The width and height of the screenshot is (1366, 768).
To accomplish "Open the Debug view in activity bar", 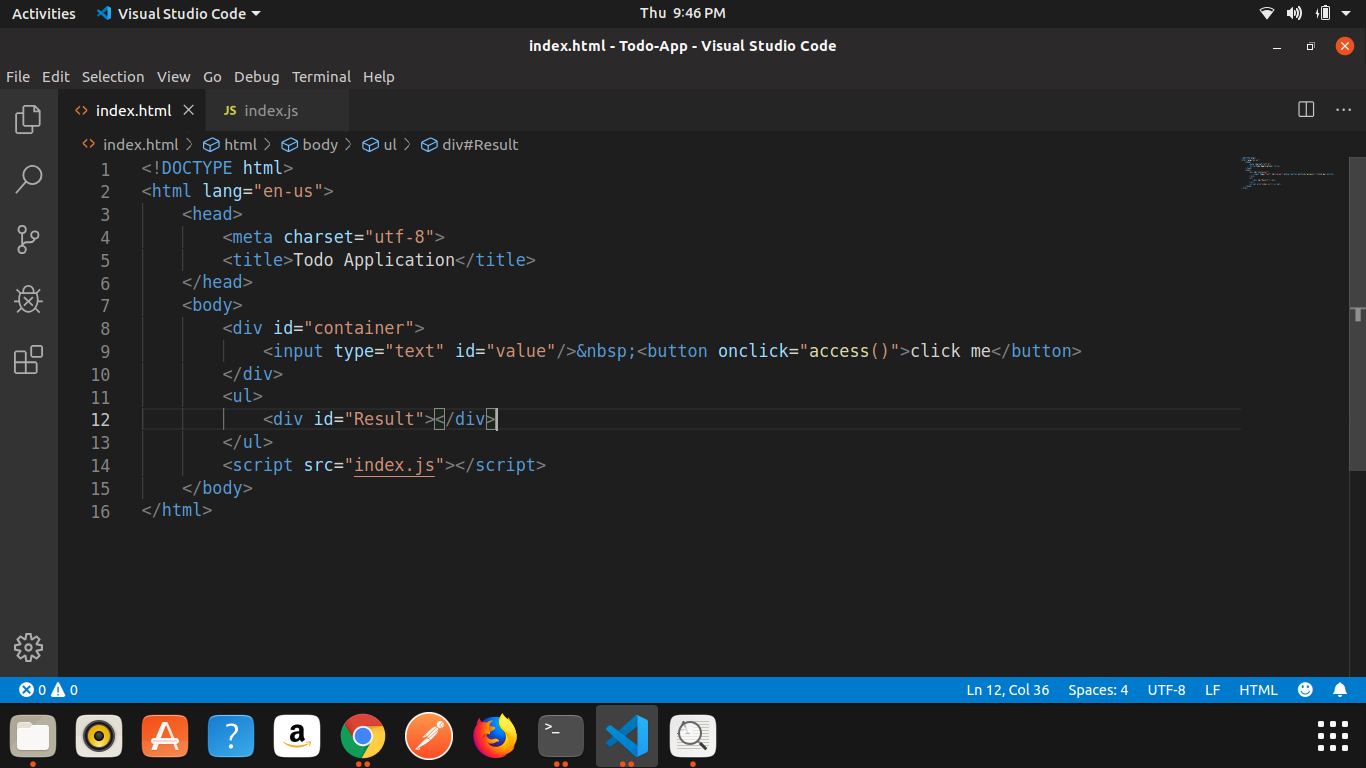I will pos(28,299).
